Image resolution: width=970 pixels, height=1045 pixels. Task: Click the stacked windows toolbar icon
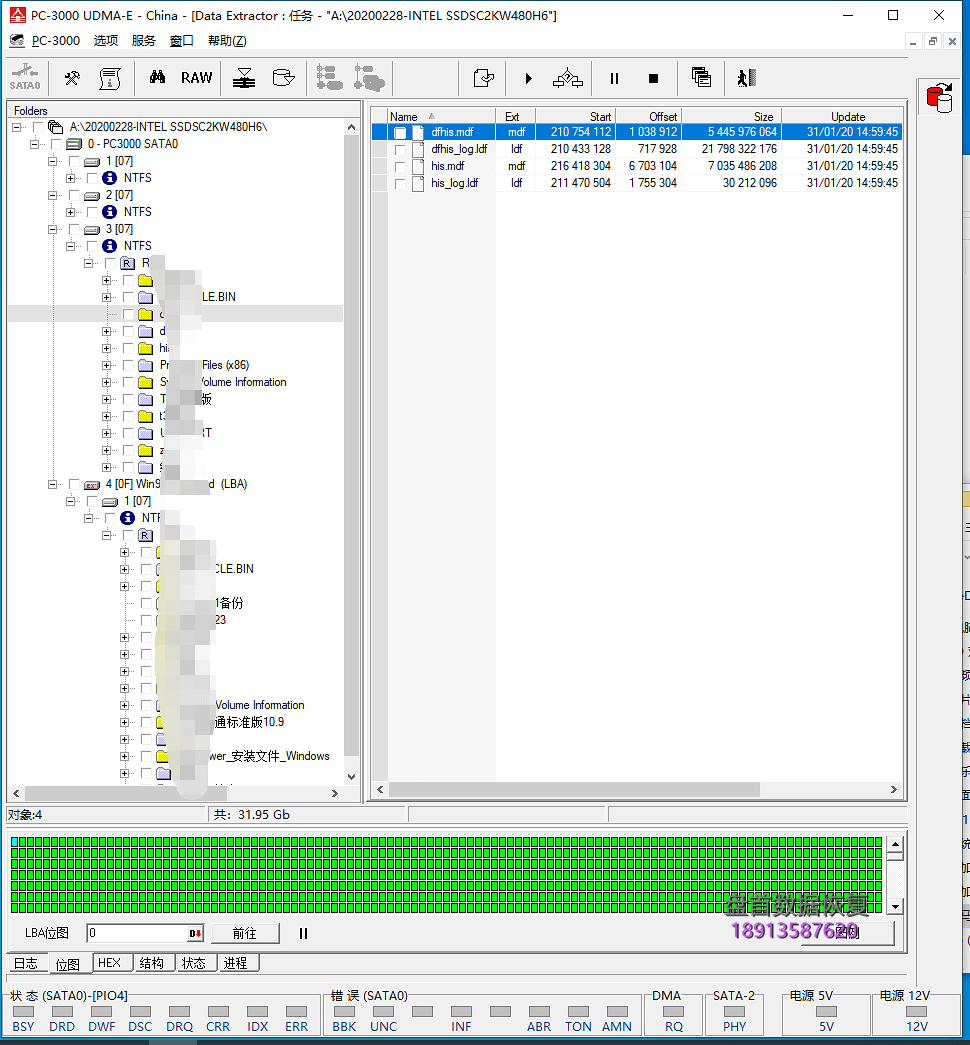coord(701,77)
